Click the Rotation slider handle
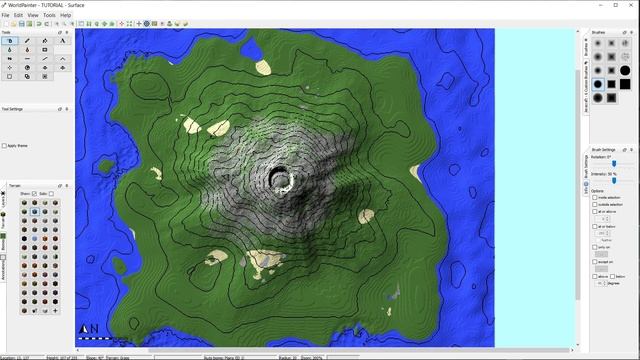 tap(614, 164)
